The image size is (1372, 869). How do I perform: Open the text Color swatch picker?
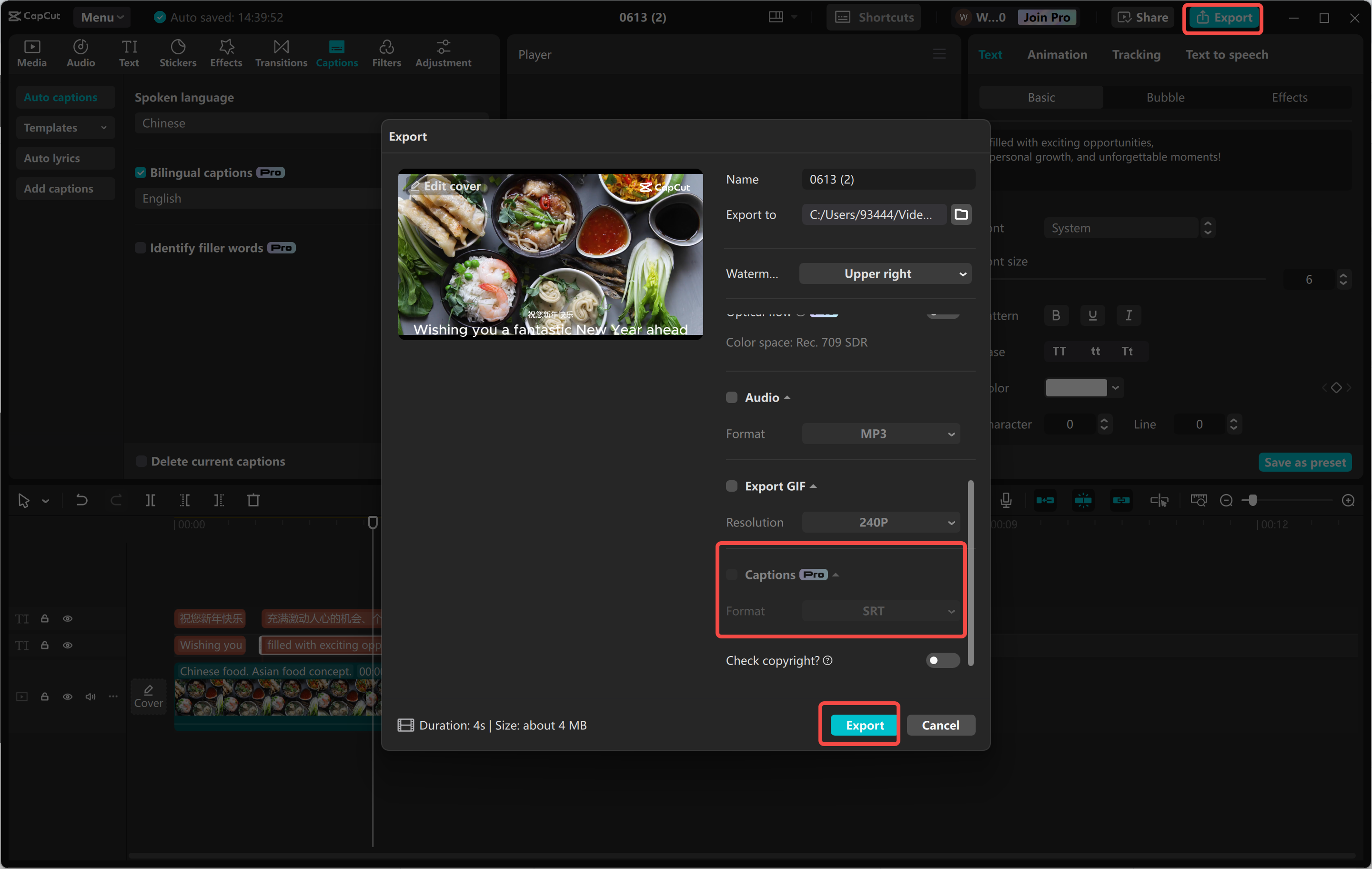coord(1083,387)
